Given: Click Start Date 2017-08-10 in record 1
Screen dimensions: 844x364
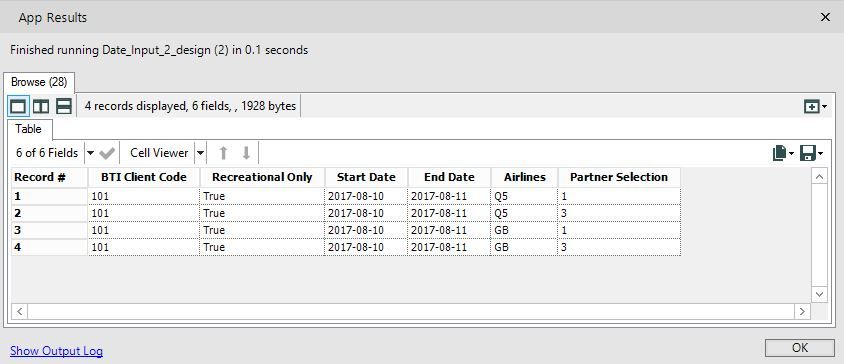Looking at the screenshot, I should 367,197.
